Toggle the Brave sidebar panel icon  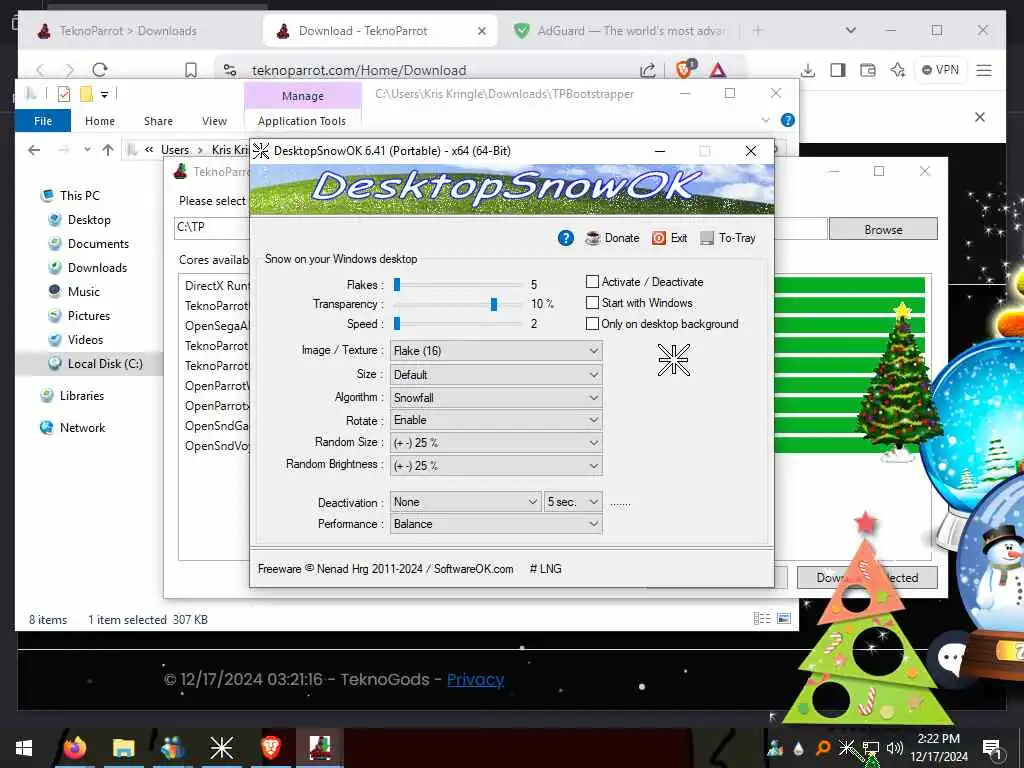[838, 70]
